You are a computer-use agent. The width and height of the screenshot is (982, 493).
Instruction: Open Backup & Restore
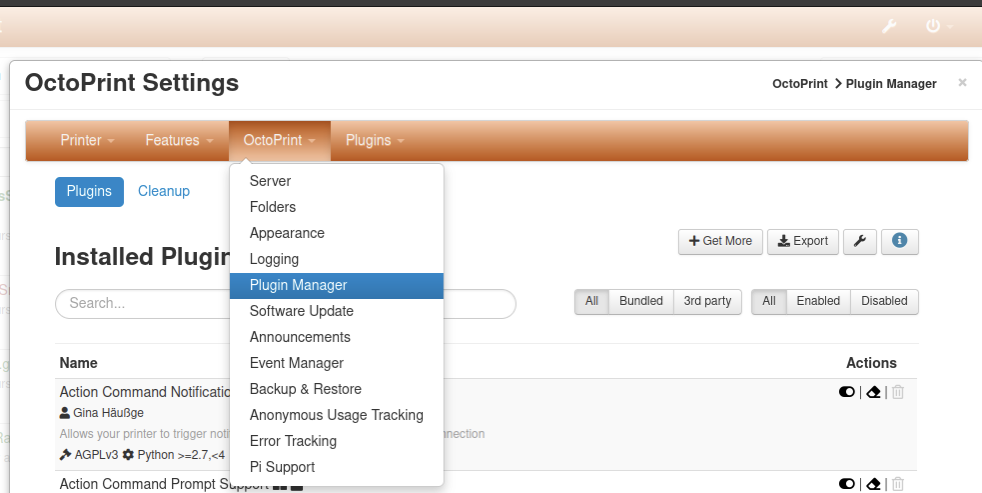(337, 389)
